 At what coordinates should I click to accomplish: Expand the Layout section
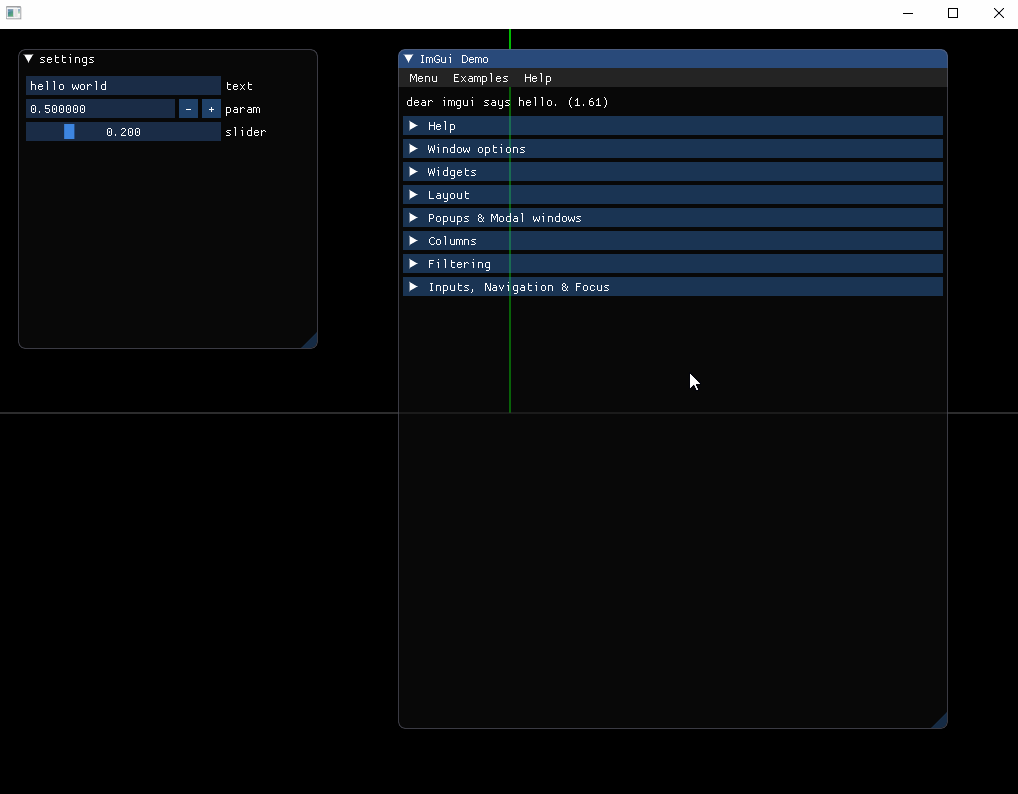tap(673, 195)
